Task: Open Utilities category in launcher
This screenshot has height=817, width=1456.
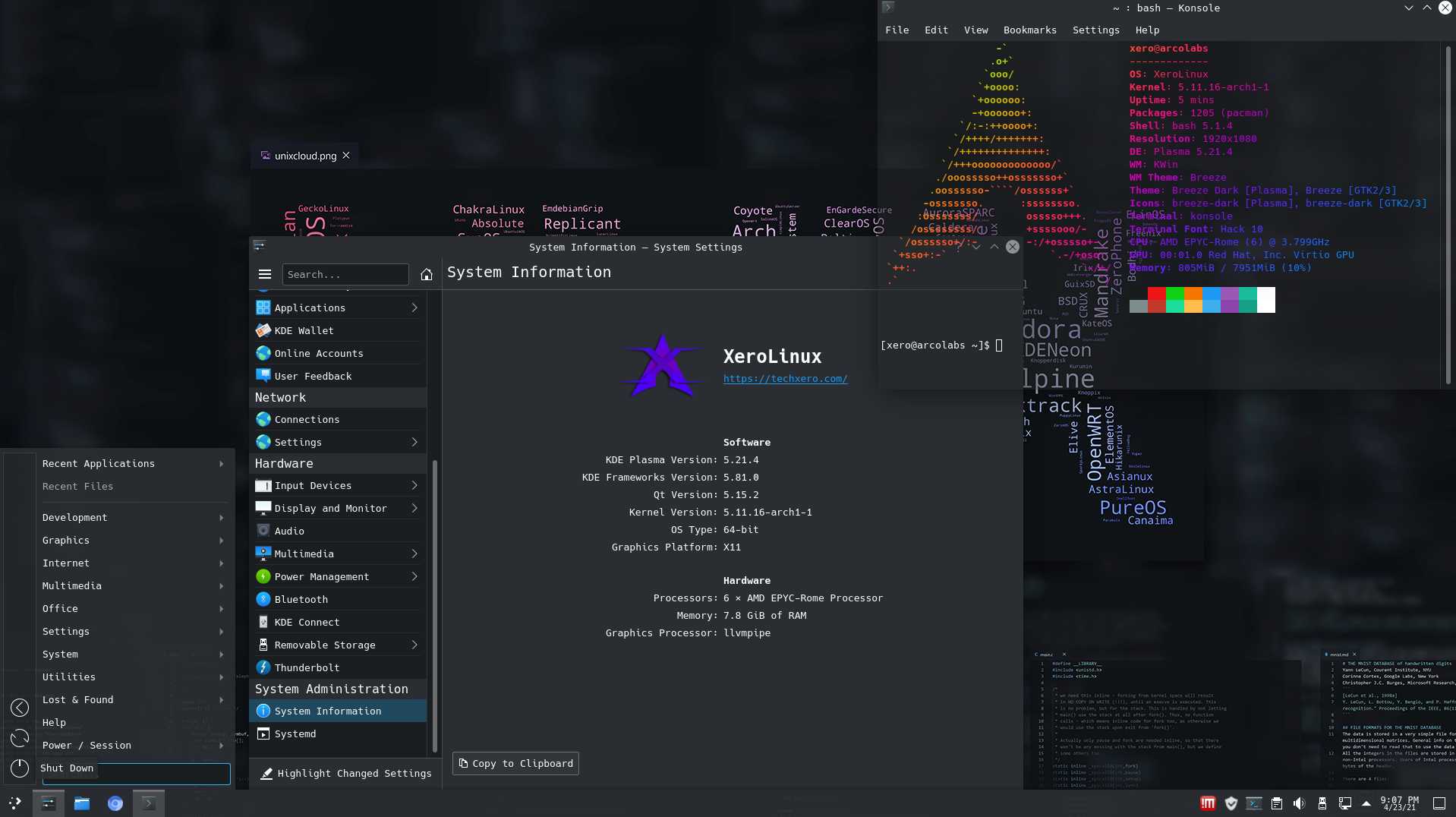Action: coord(134,677)
